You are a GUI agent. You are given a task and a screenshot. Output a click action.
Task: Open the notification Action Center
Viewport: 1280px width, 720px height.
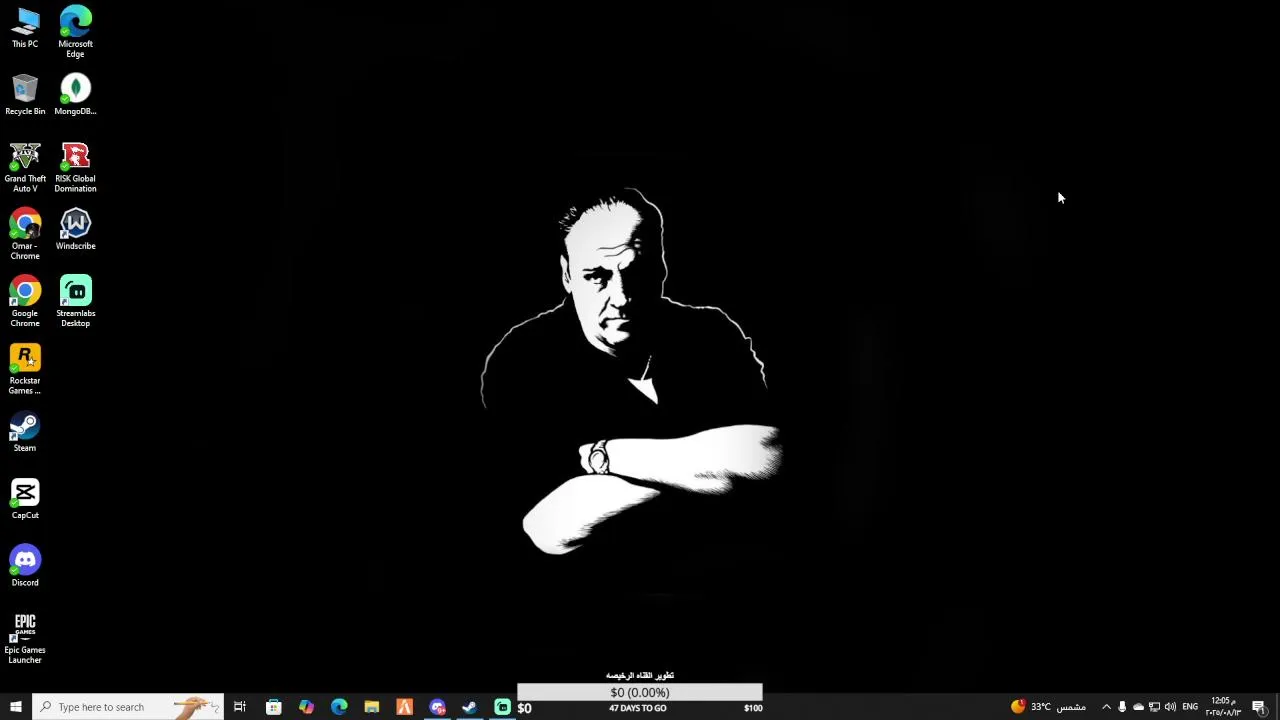pyautogui.click(x=1259, y=707)
